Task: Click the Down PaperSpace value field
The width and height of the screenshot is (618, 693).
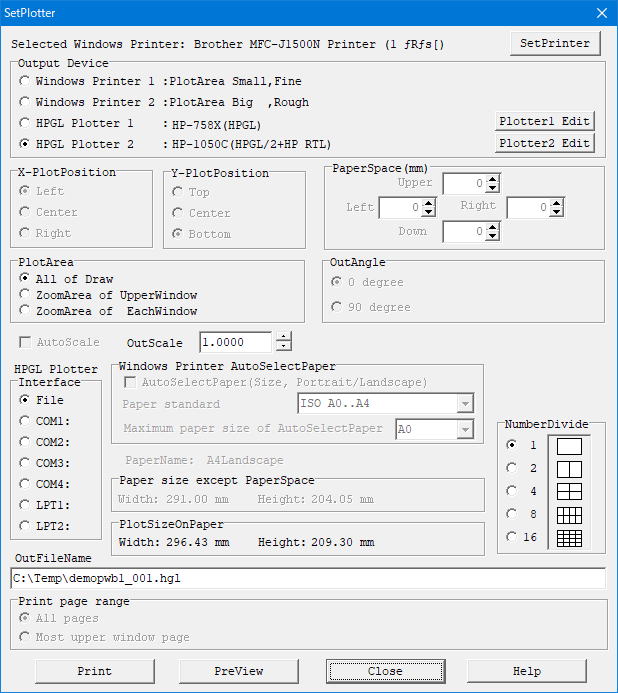Action: click(464, 232)
